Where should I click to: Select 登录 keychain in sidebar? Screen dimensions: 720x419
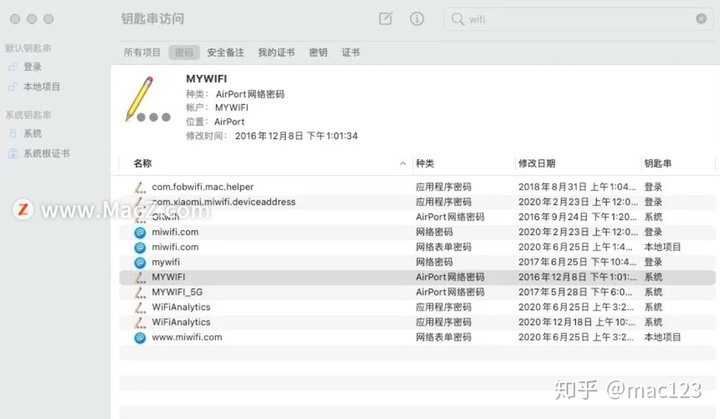point(32,67)
